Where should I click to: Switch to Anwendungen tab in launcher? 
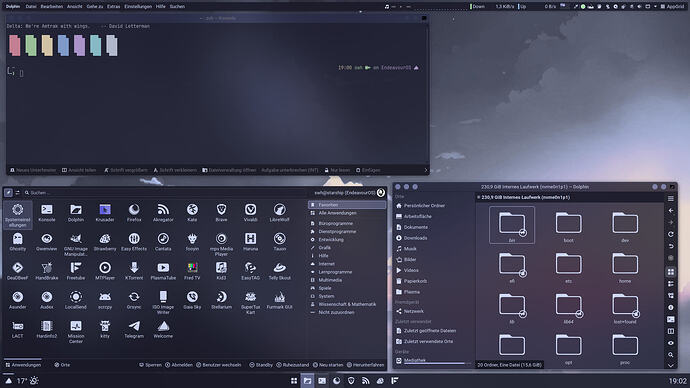23,365
